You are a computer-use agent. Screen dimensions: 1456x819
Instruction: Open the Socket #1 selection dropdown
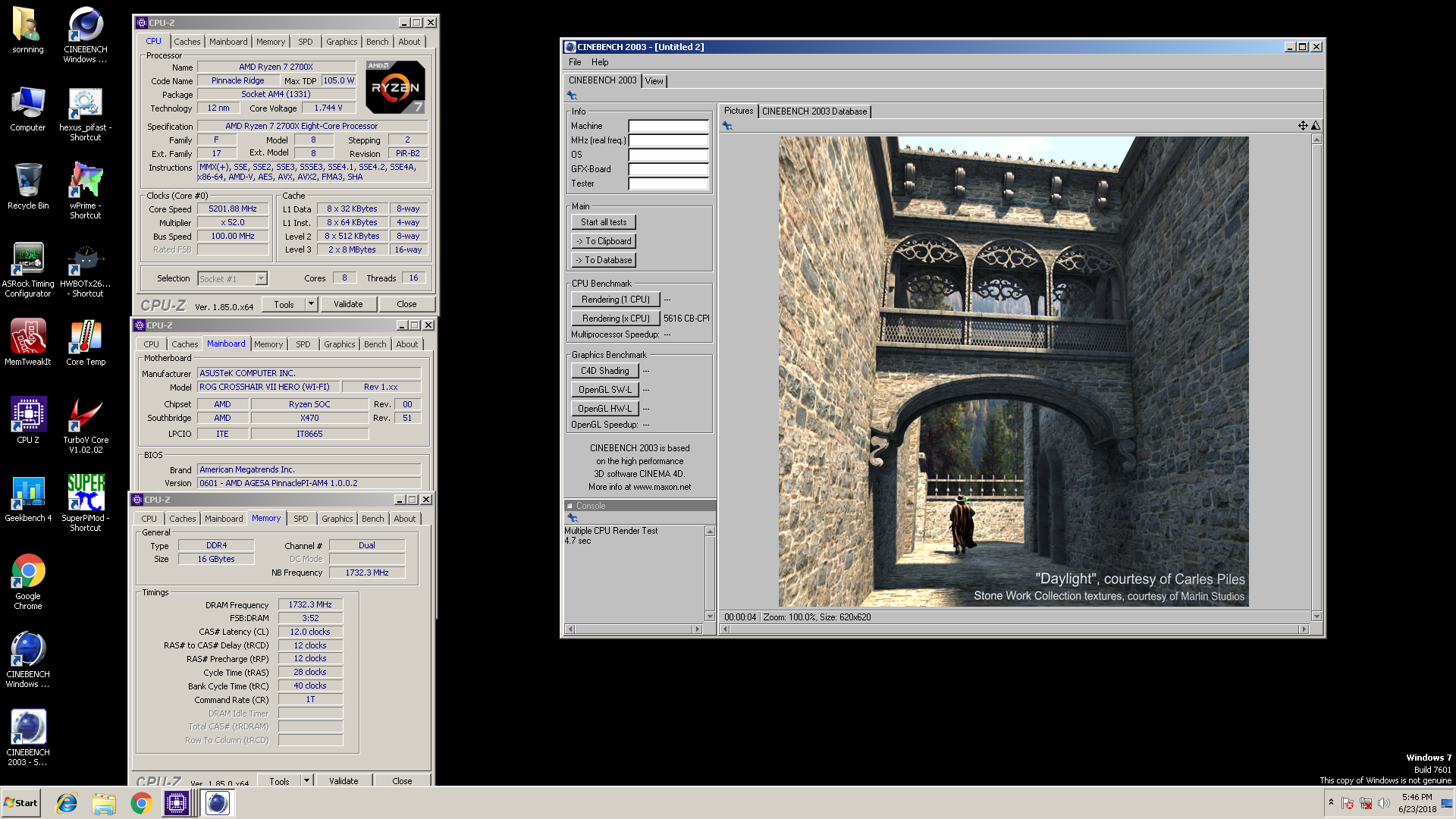[x=261, y=279]
